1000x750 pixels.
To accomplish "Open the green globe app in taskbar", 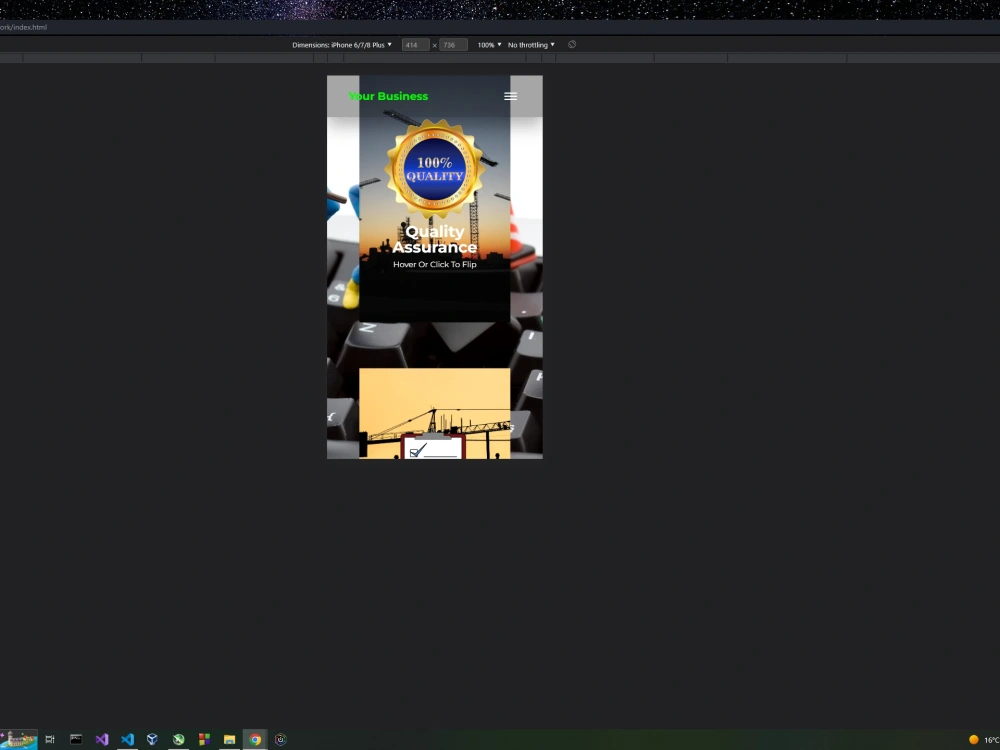I will tap(179, 739).
